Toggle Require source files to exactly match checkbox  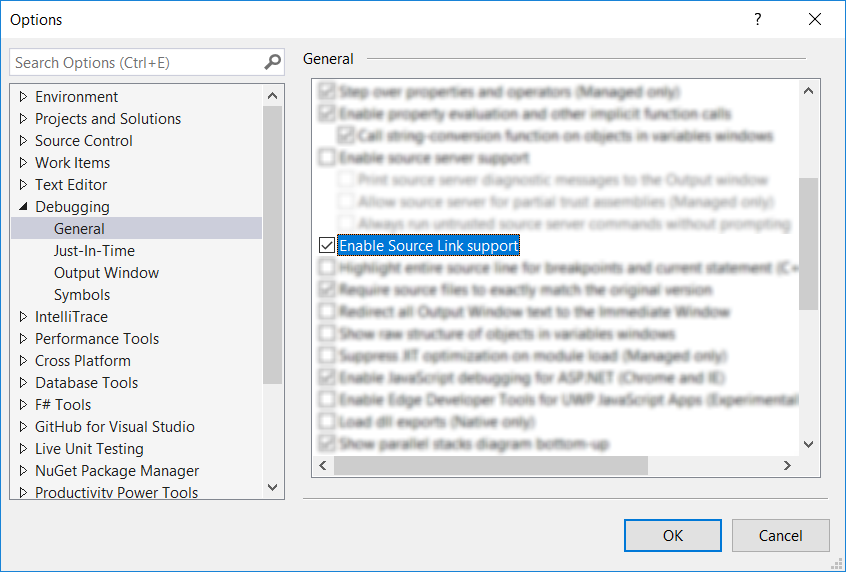pos(326,290)
